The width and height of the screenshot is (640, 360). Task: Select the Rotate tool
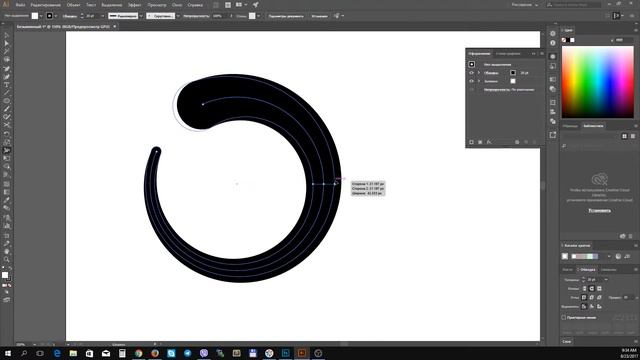7,134
